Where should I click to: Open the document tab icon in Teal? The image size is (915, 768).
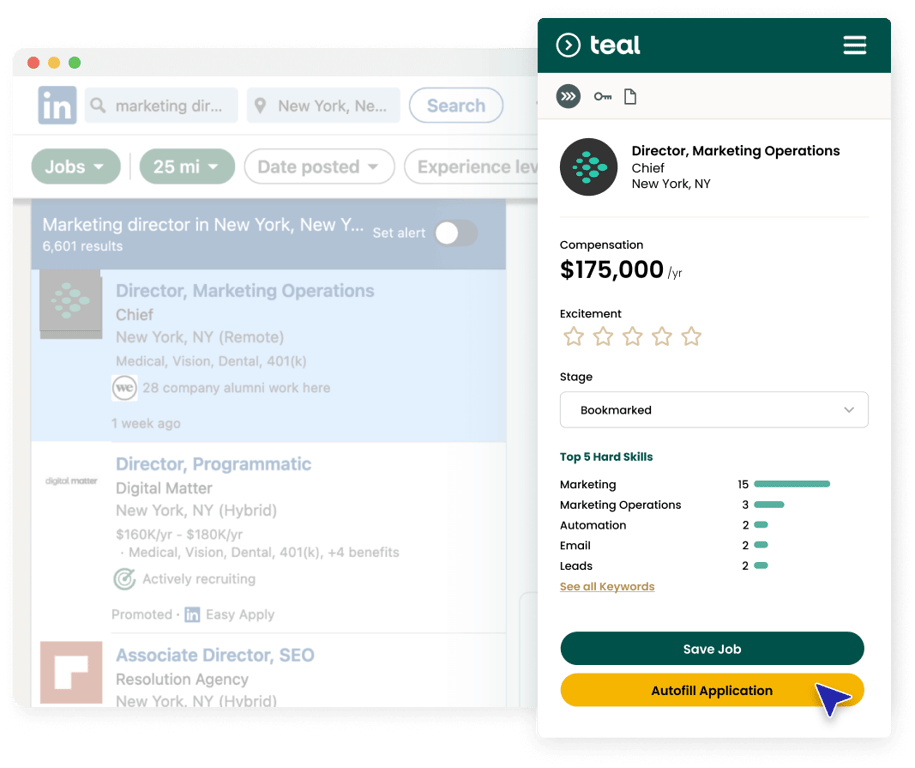tap(630, 96)
